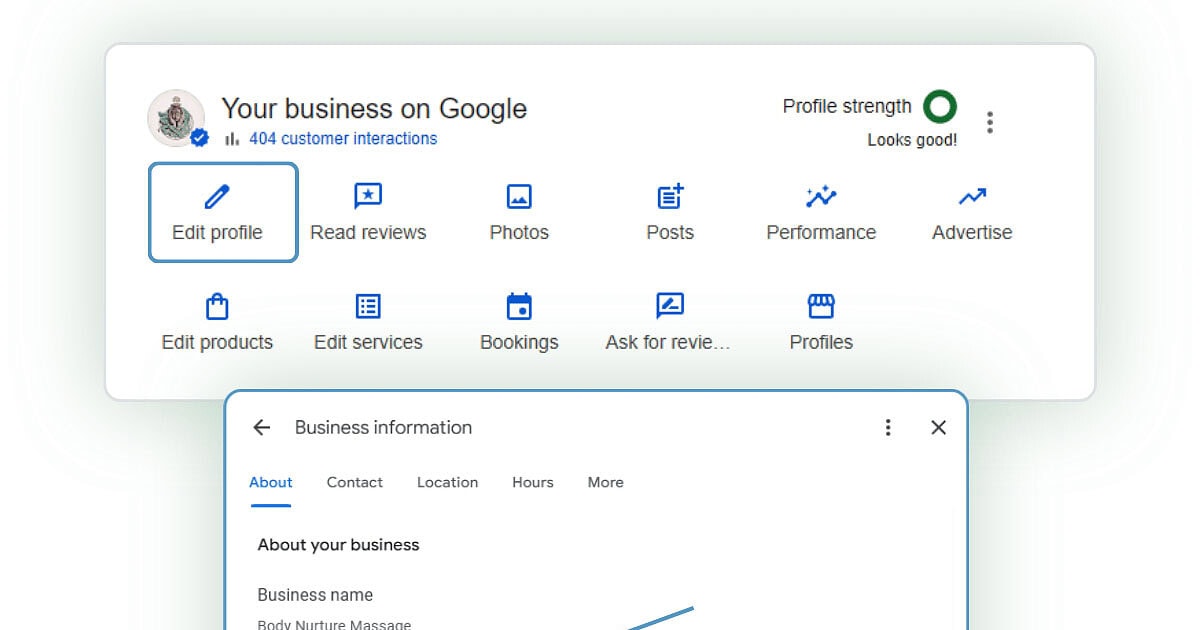Screen dimensions: 1200x630
Task: Switch to the Hours tab
Action: tap(533, 482)
